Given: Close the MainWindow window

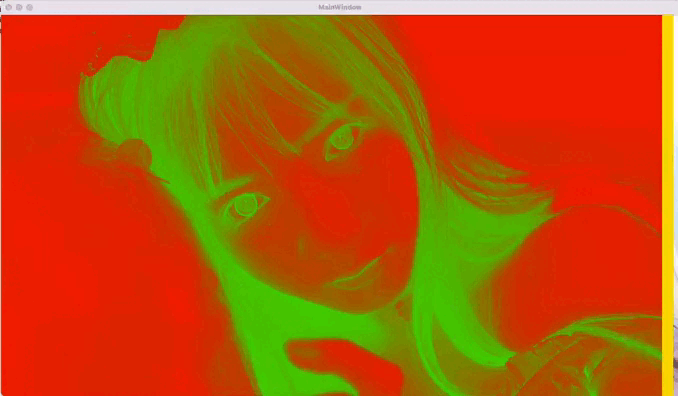Looking at the screenshot, I should pyautogui.click(x=9, y=7).
